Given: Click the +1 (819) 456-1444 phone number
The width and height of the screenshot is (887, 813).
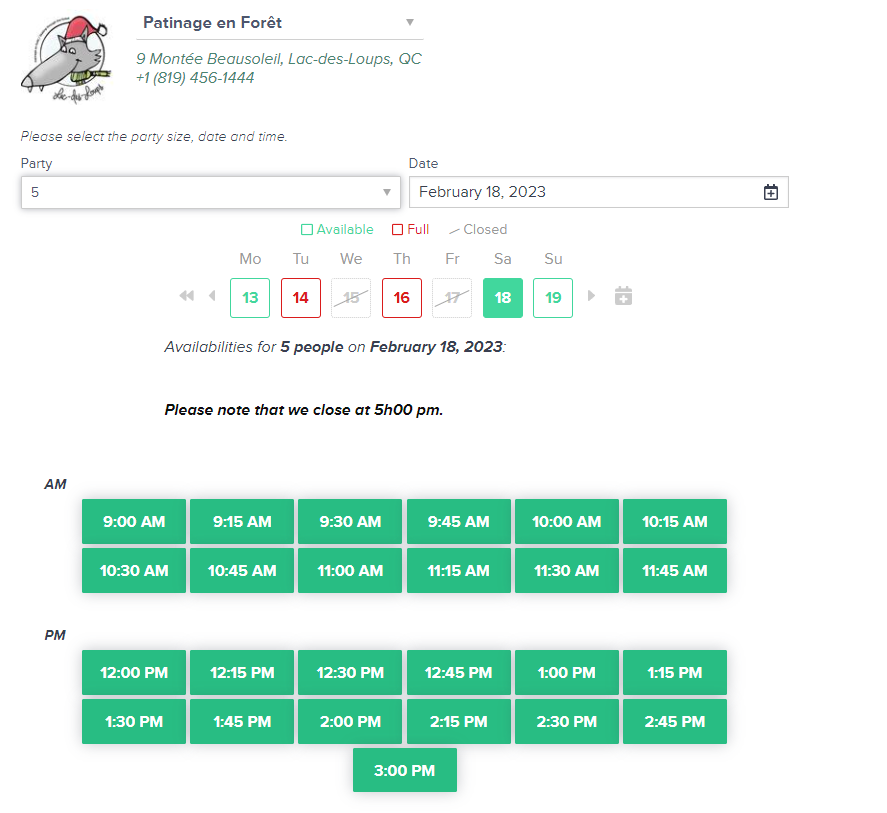Looking at the screenshot, I should click(195, 78).
